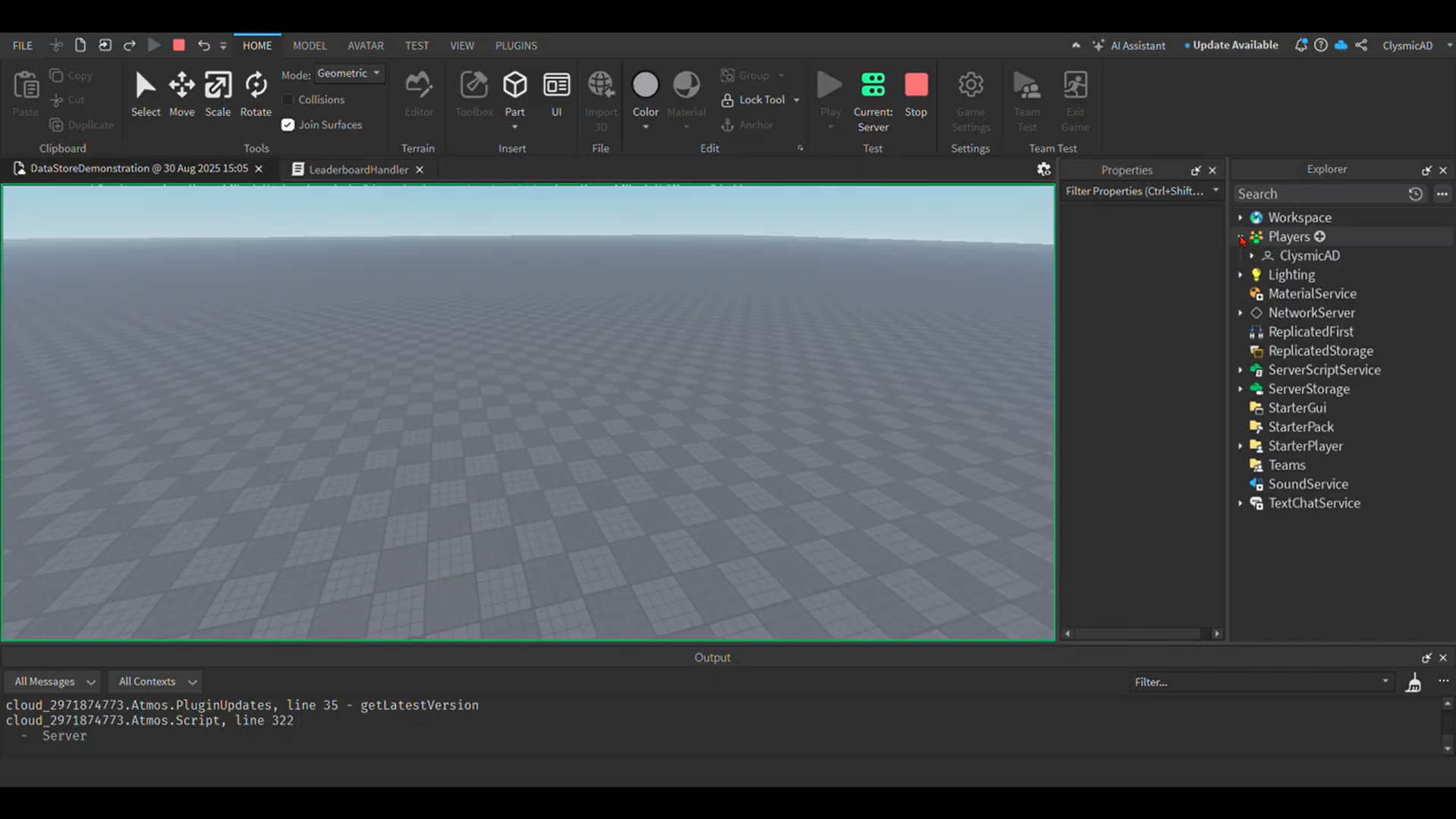Select ReplicatedStorage in Explorer
Viewport: 1456px width, 819px height.
[1320, 351]
